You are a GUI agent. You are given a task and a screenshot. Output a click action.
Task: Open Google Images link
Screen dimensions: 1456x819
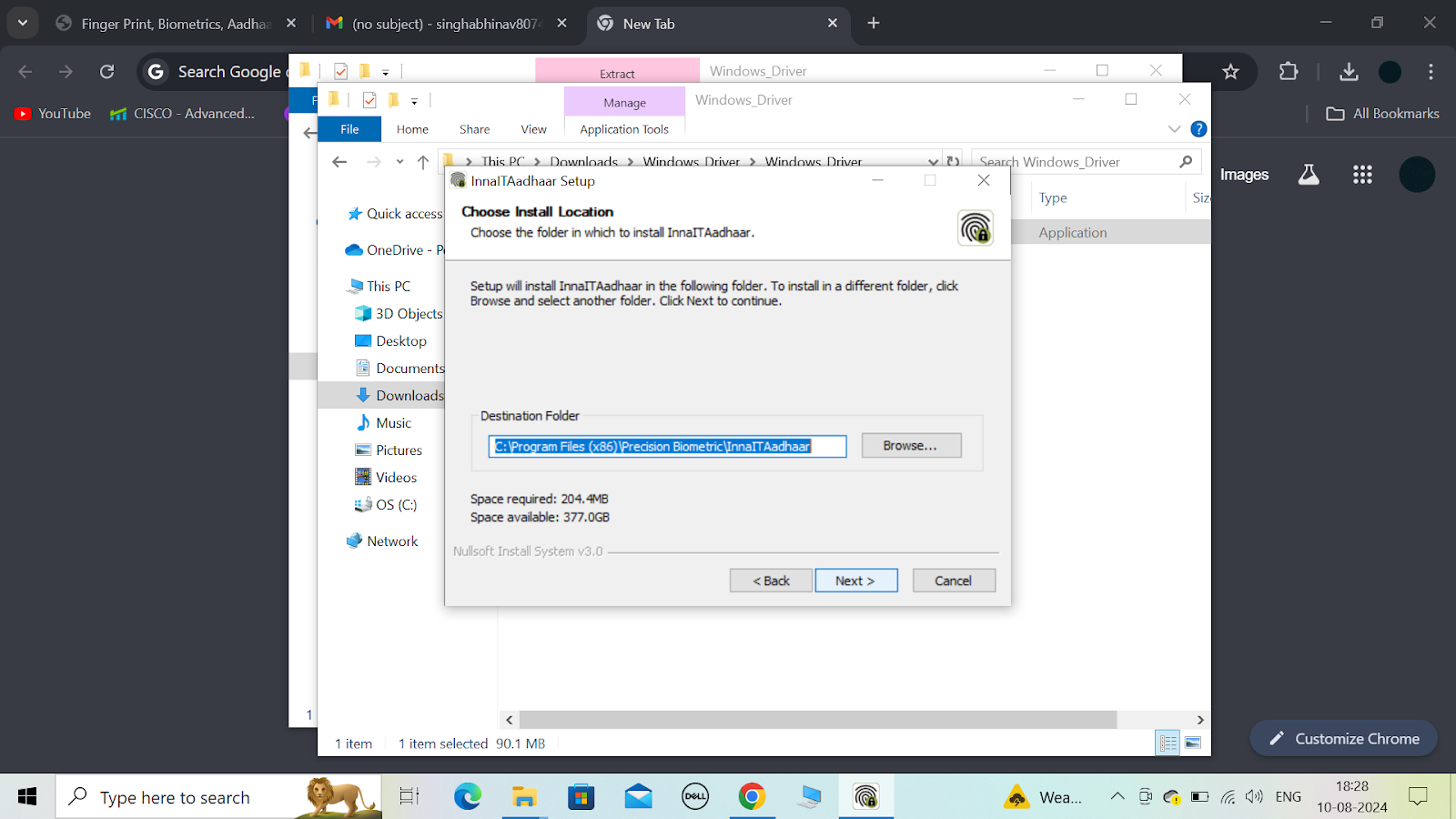click(x=1244, y=175)
